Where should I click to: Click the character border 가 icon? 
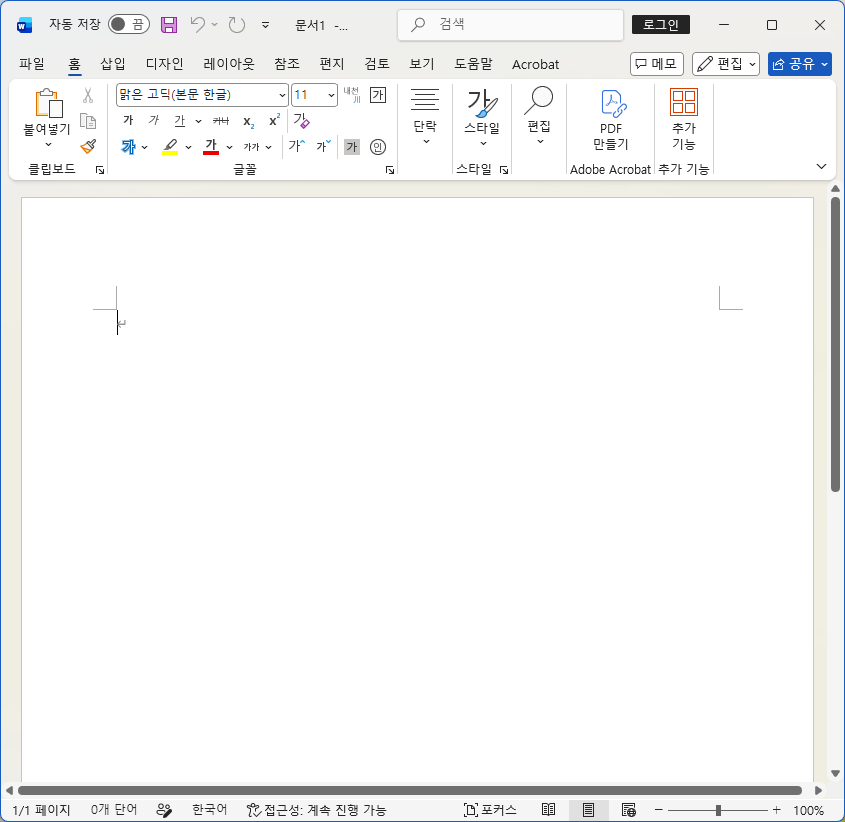tap(378, 95)
